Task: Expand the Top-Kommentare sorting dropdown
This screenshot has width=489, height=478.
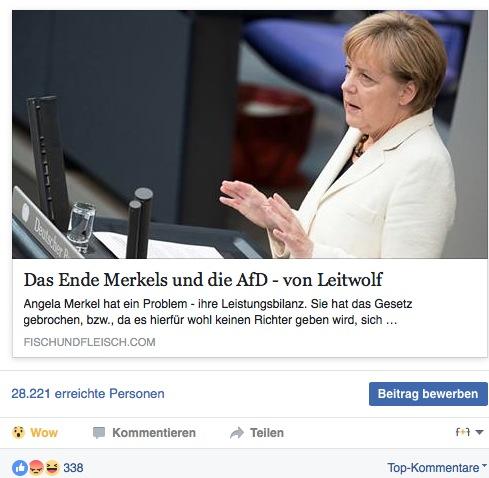Action: [437, 468]
